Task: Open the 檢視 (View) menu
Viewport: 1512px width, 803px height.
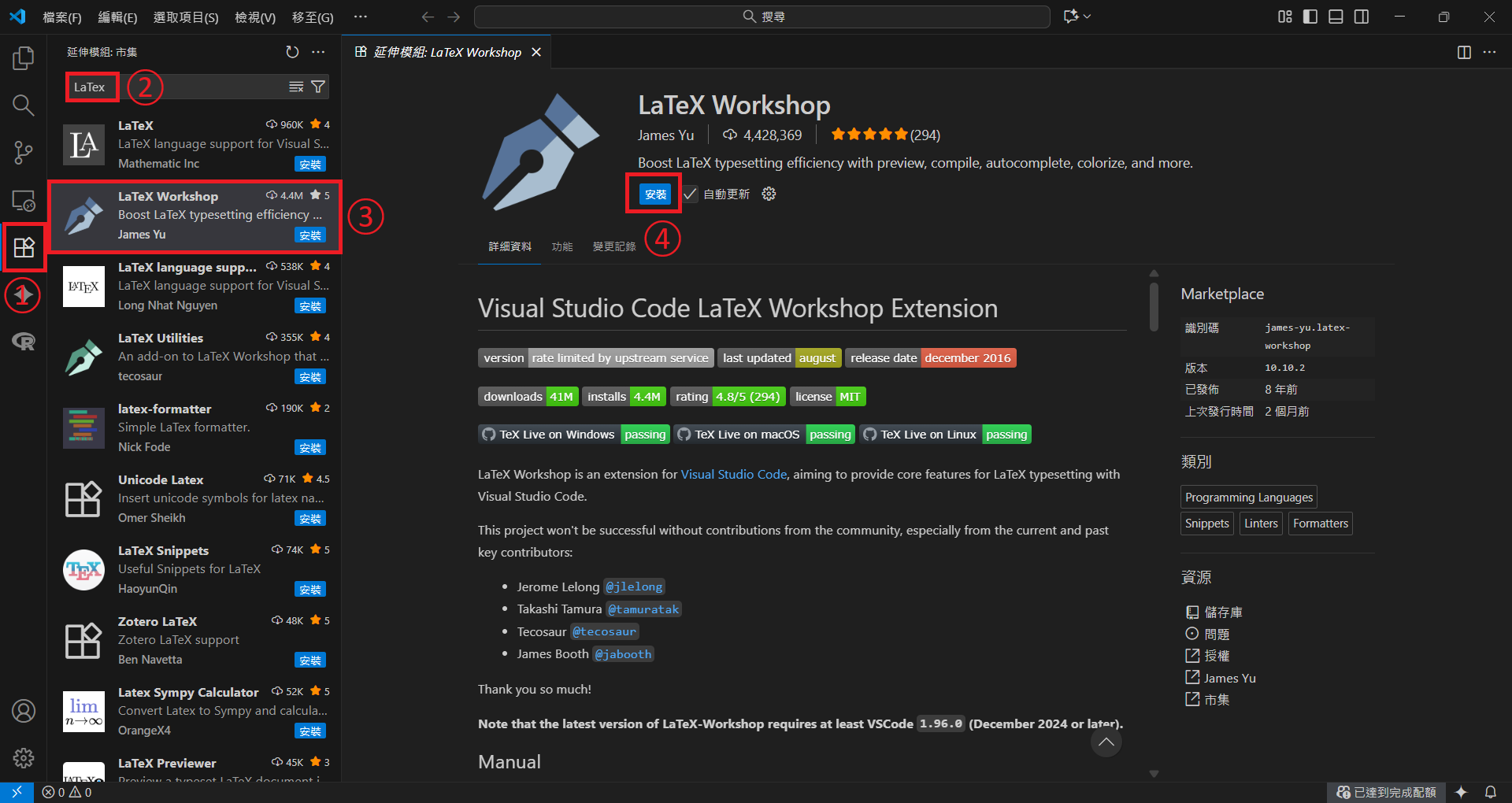Action: (x=255, y=17)
